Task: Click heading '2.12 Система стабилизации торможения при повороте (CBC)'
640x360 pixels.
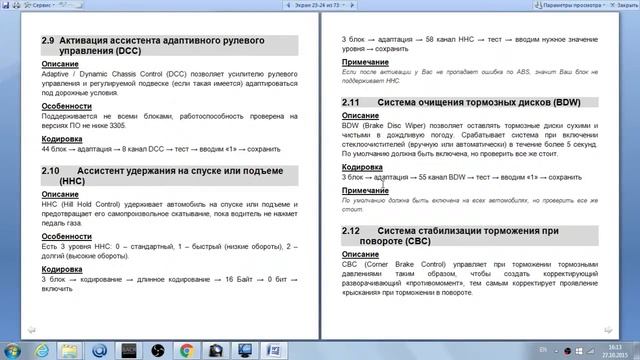Action: [x=470, y=236]
